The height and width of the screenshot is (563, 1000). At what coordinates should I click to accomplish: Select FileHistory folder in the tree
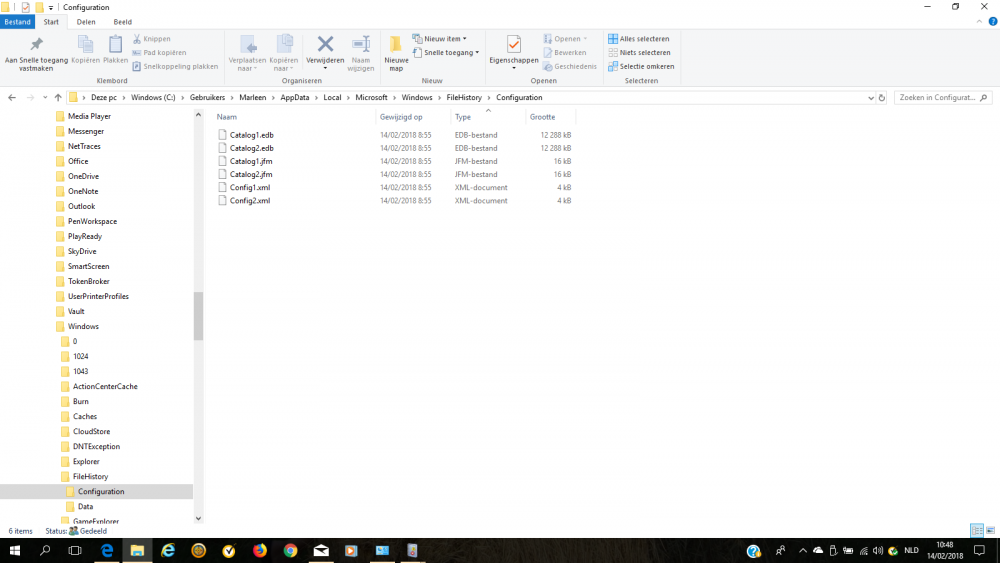[90, 476]
